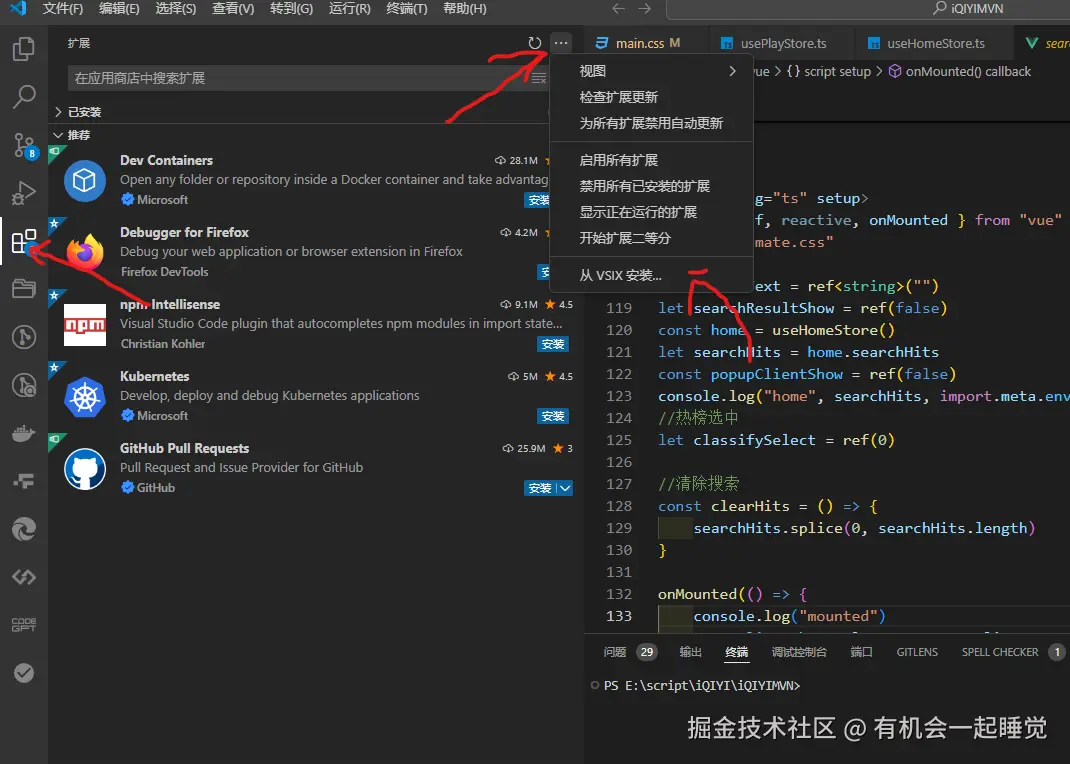Open the Docker whale icon in activity bar
1070x764 pixels.
24,433
